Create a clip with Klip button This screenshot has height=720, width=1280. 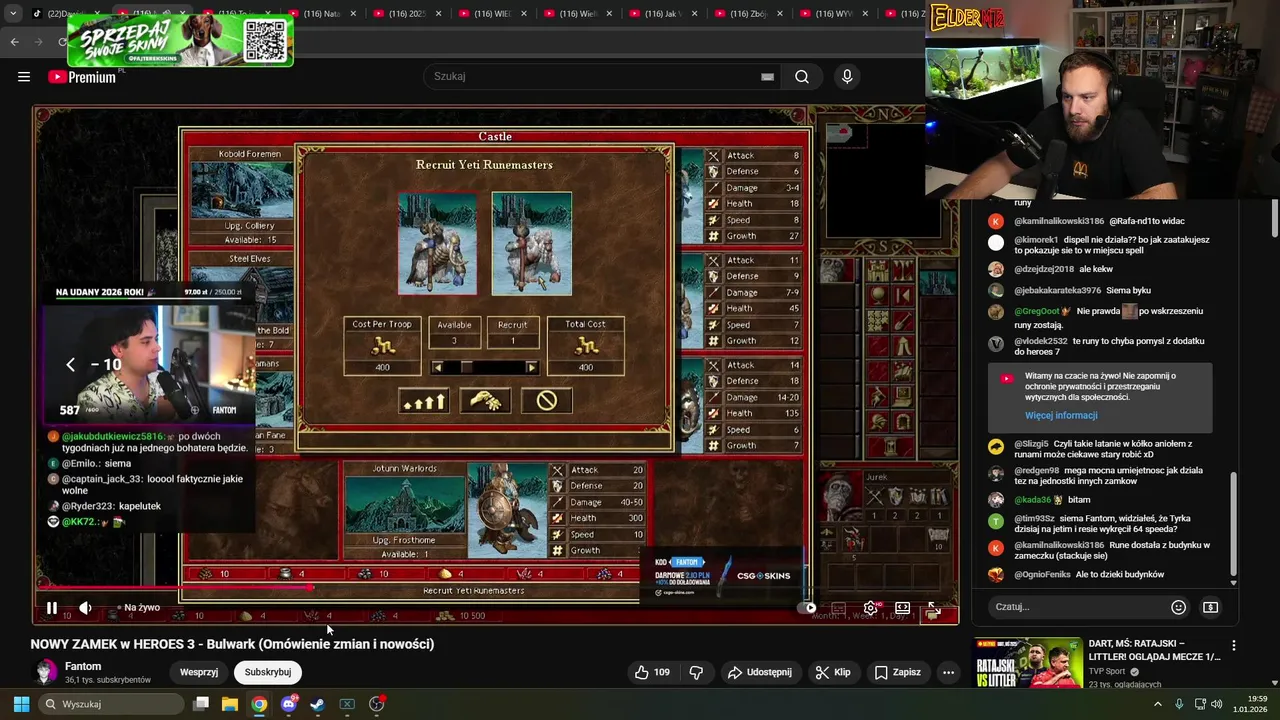(833, 672)
